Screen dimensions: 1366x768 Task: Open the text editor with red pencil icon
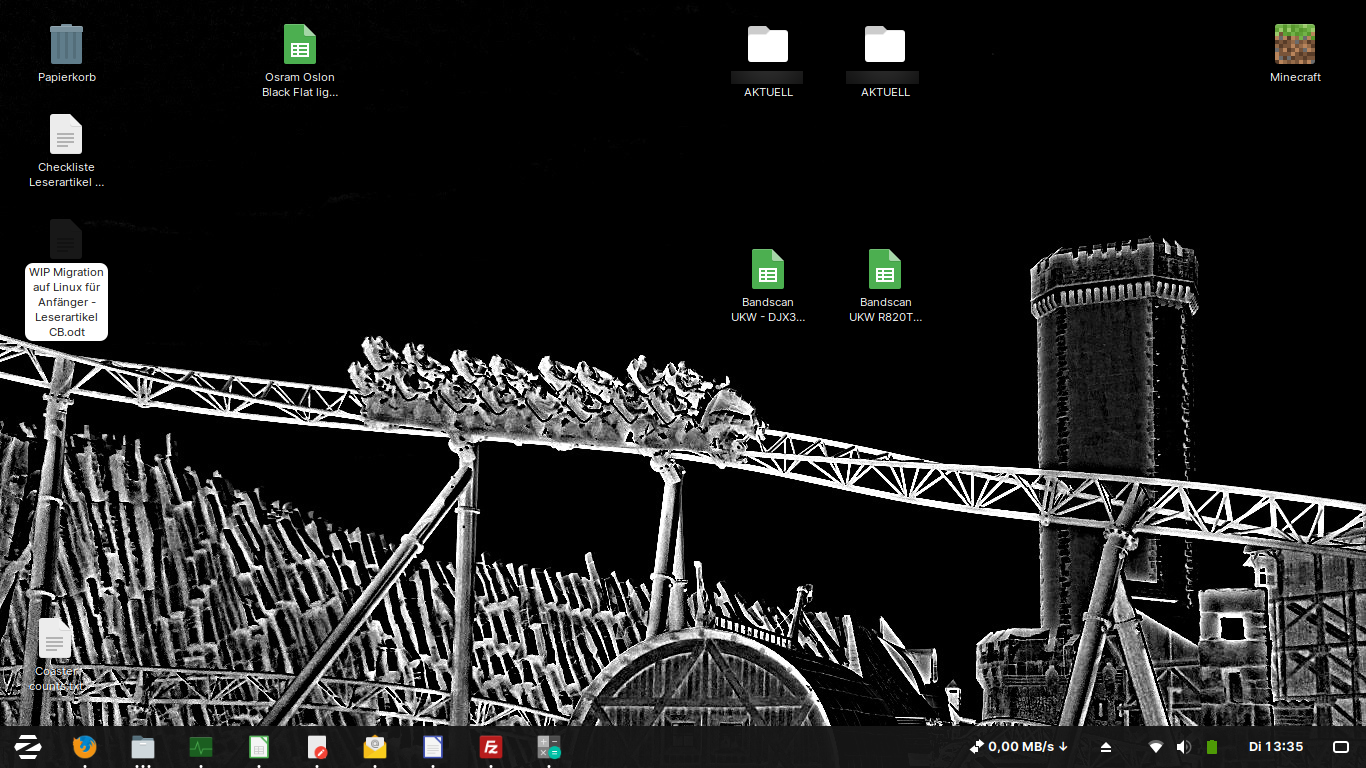317,747
